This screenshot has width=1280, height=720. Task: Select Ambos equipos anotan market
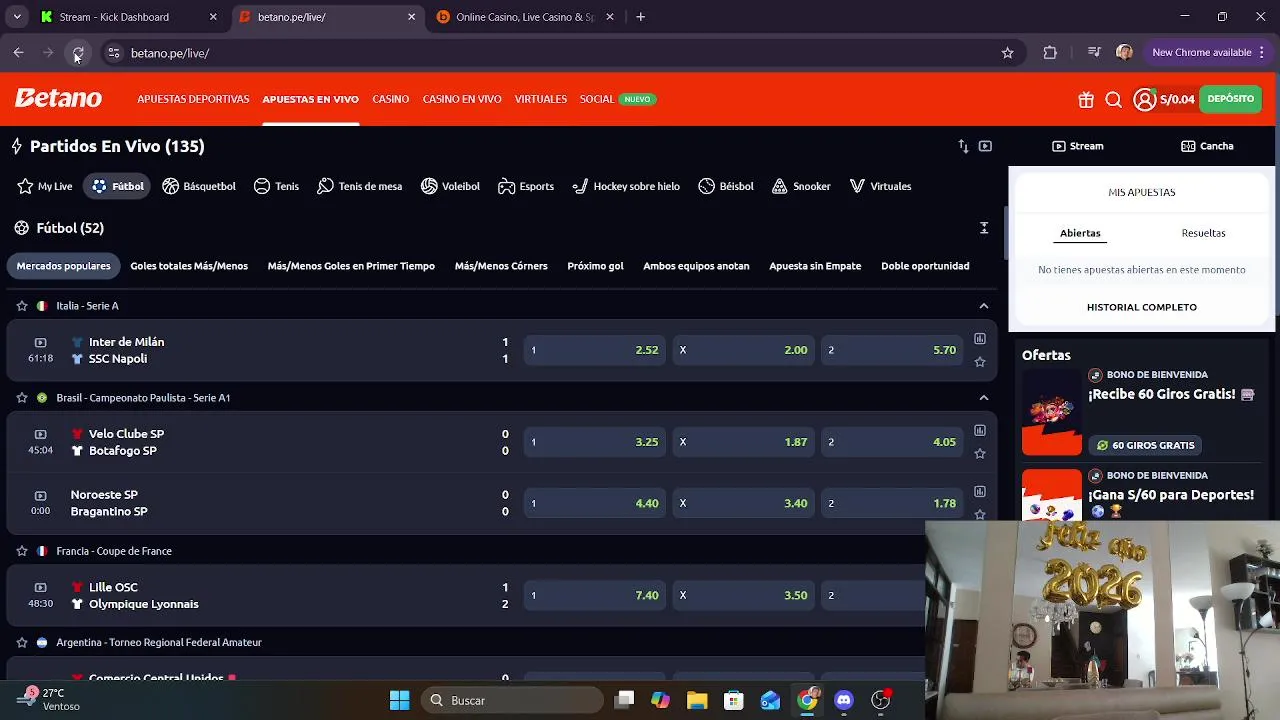click(x=696, y=266)
